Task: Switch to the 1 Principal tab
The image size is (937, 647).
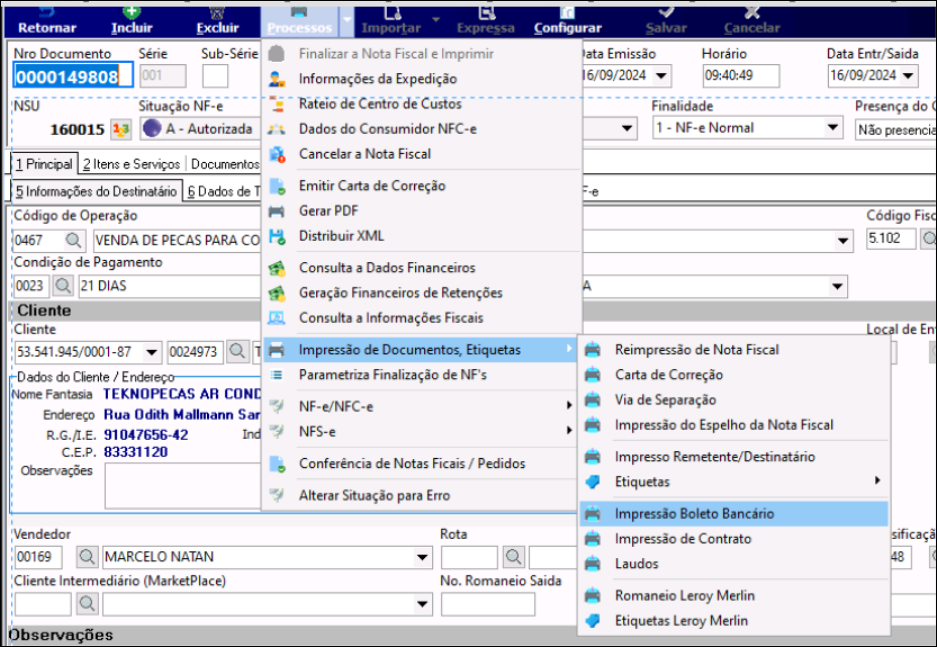Action: coord(45,164)
